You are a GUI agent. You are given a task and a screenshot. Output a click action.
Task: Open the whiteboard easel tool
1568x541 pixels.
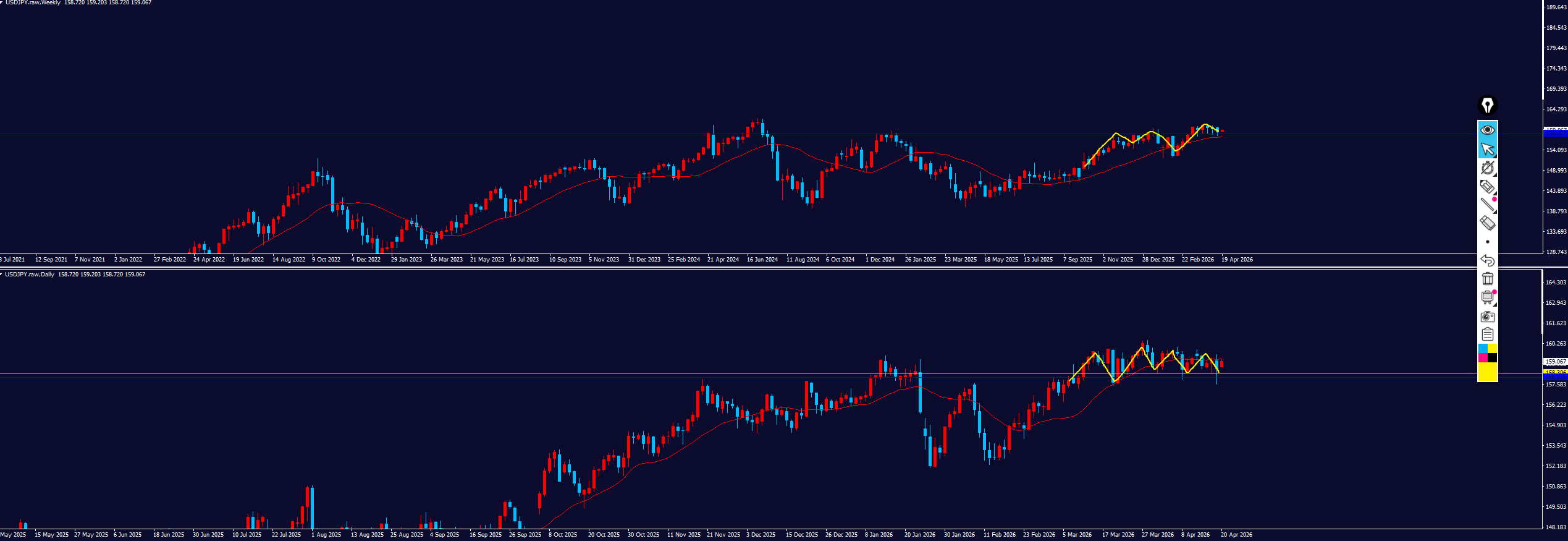coord(1487,297)
